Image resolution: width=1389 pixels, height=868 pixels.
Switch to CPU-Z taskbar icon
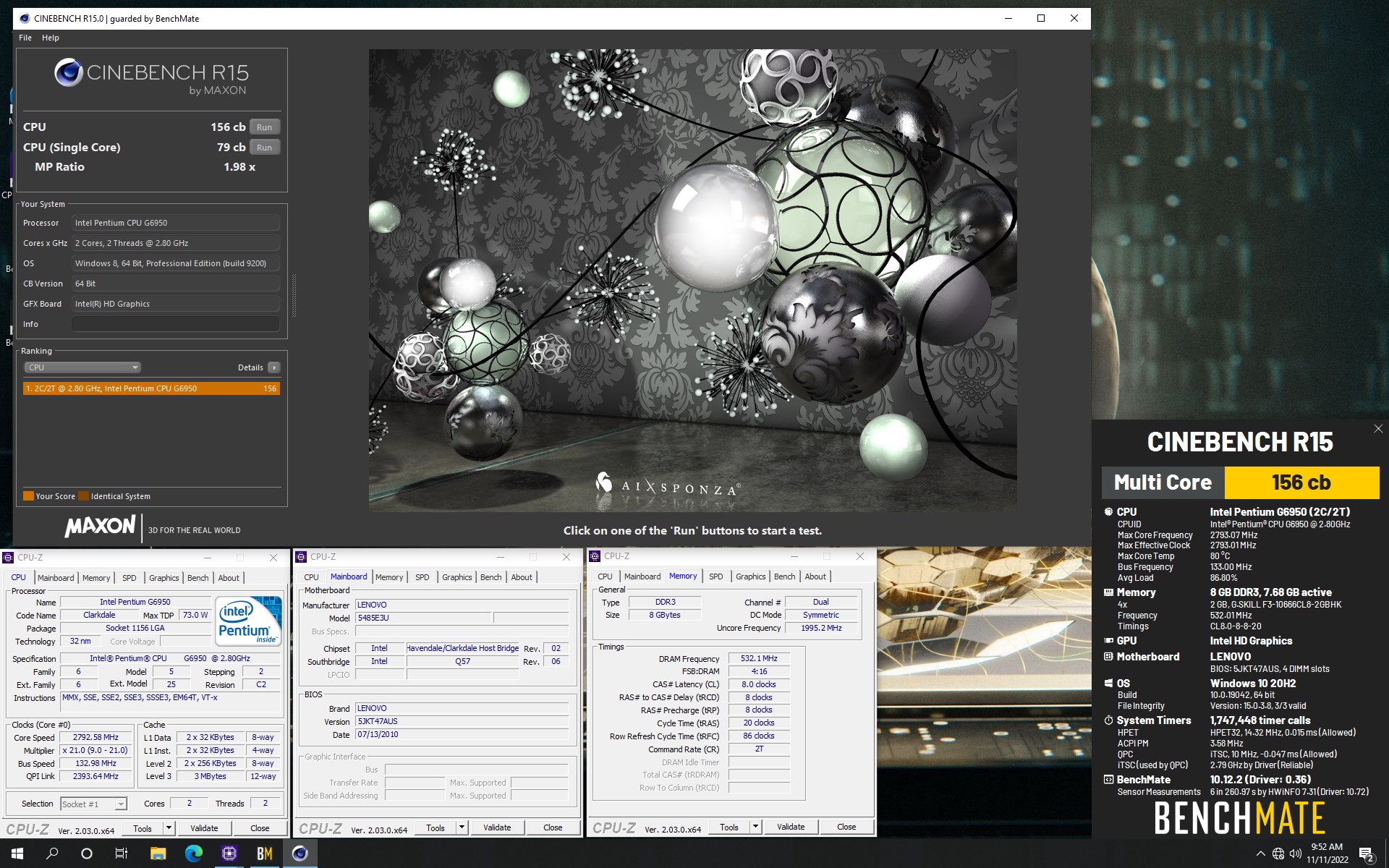229,854
